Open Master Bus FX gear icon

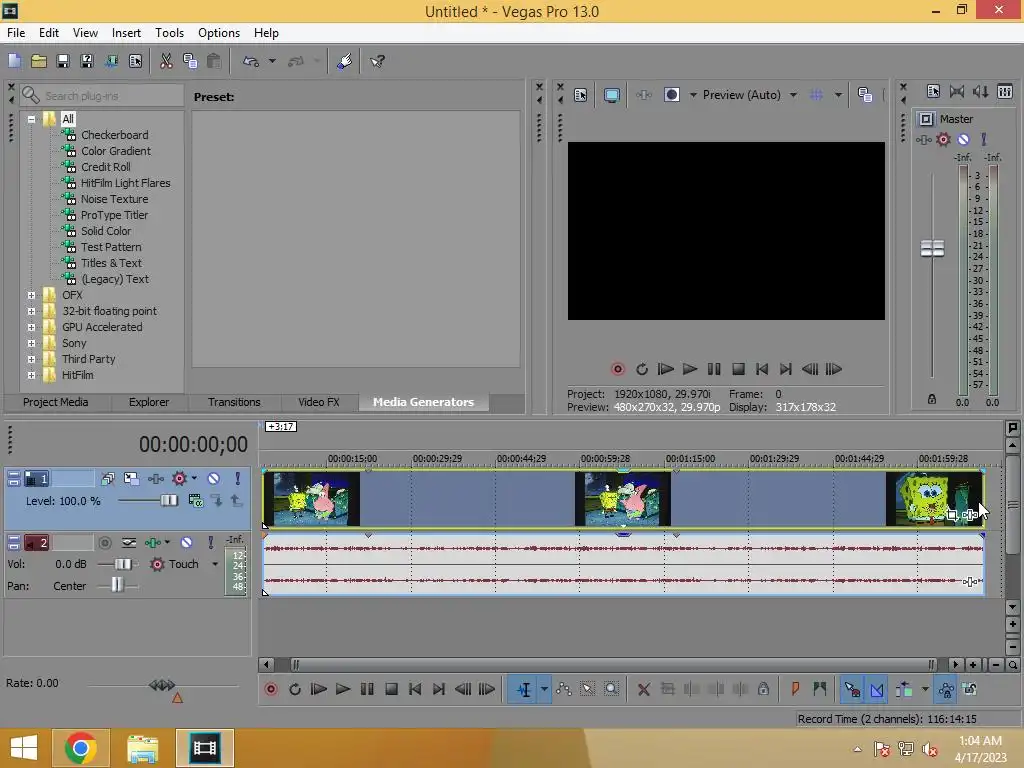[x=943, y=139]
